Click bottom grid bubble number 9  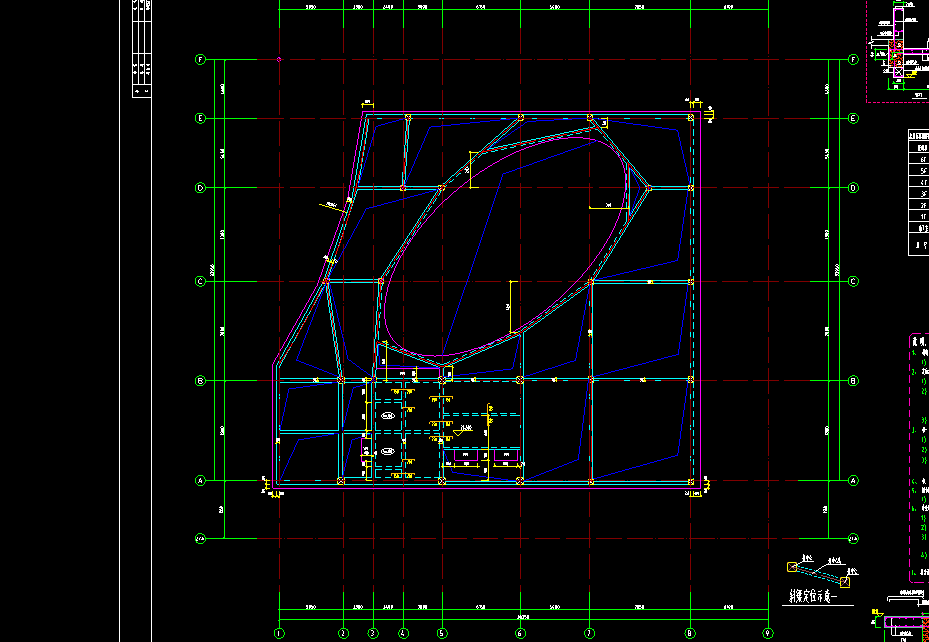coord(768,633)
